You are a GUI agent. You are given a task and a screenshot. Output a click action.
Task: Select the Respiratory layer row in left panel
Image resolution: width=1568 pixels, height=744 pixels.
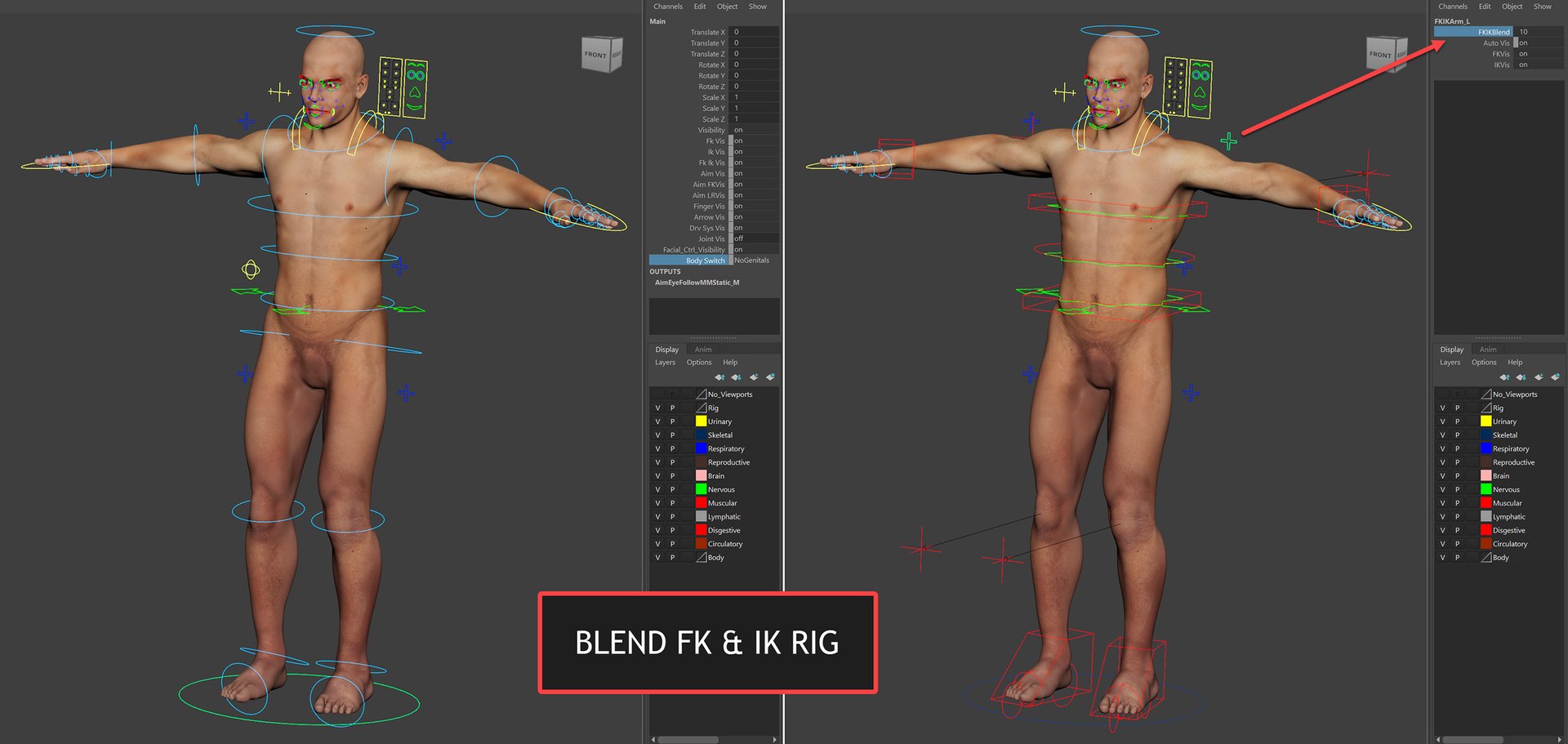click(715, 449)
